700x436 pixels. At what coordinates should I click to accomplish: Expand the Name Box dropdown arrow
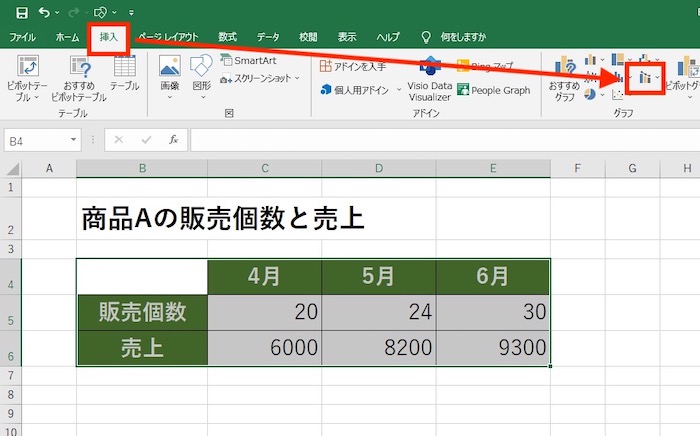tap(74, 140)
